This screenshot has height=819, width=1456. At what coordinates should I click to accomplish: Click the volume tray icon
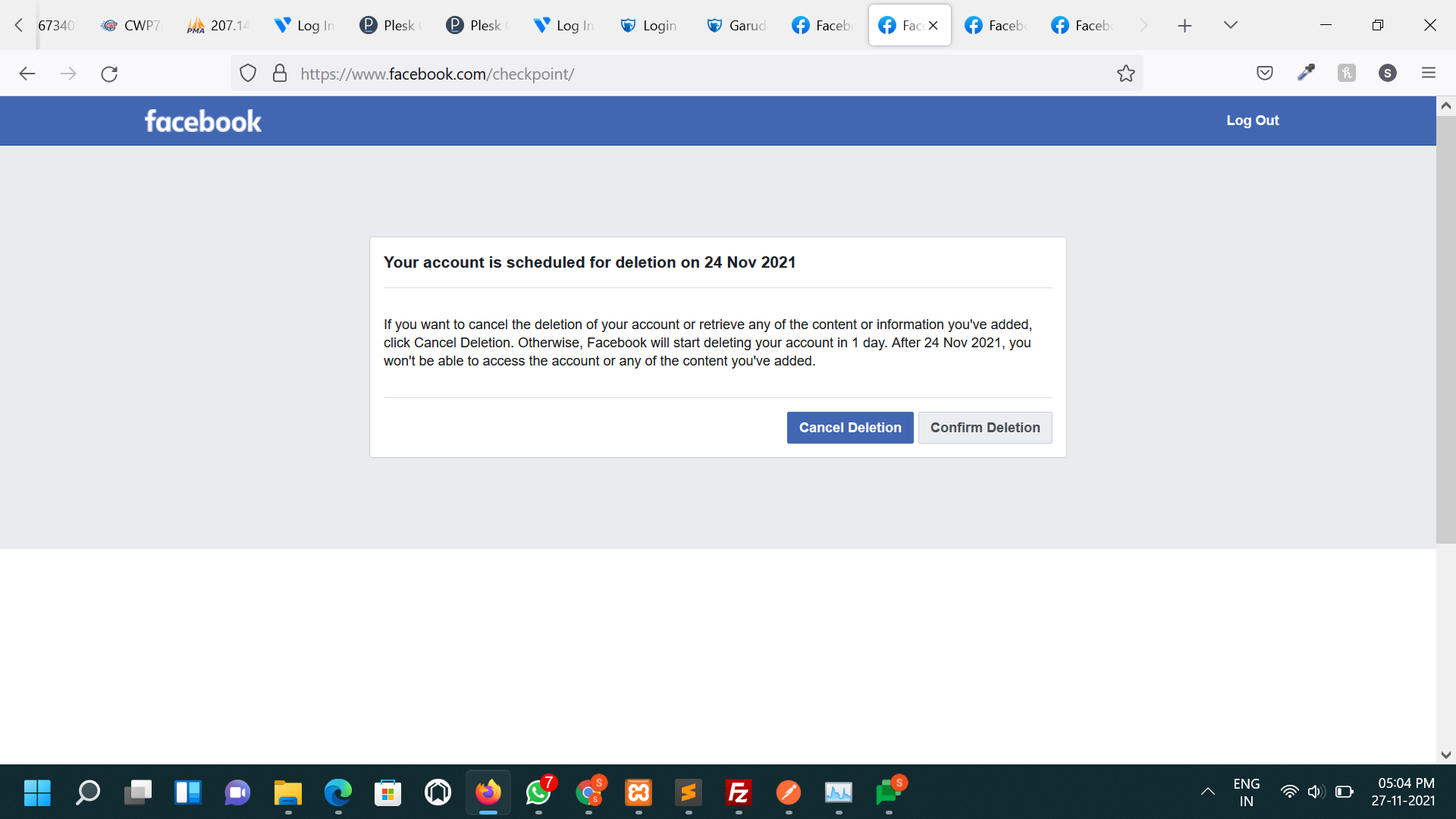click(x=1316, y=792)
